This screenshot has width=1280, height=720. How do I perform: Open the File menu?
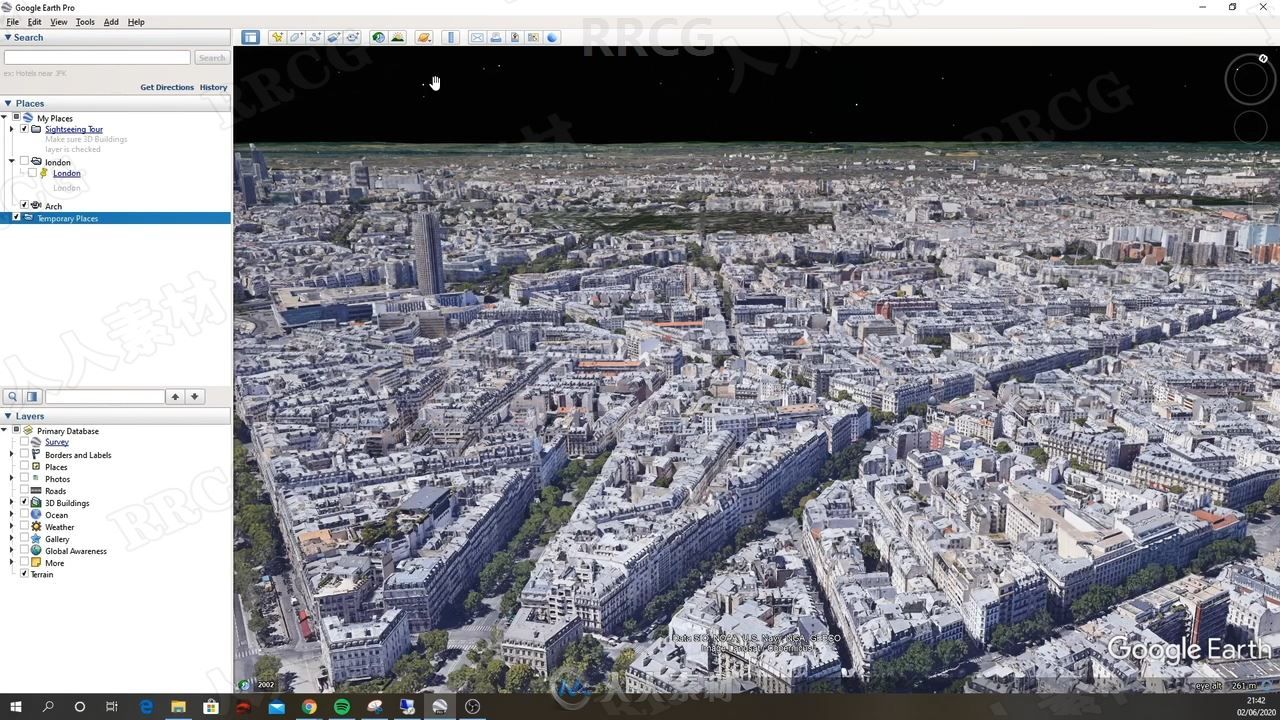pyautogui.click(x=12, y=22)
